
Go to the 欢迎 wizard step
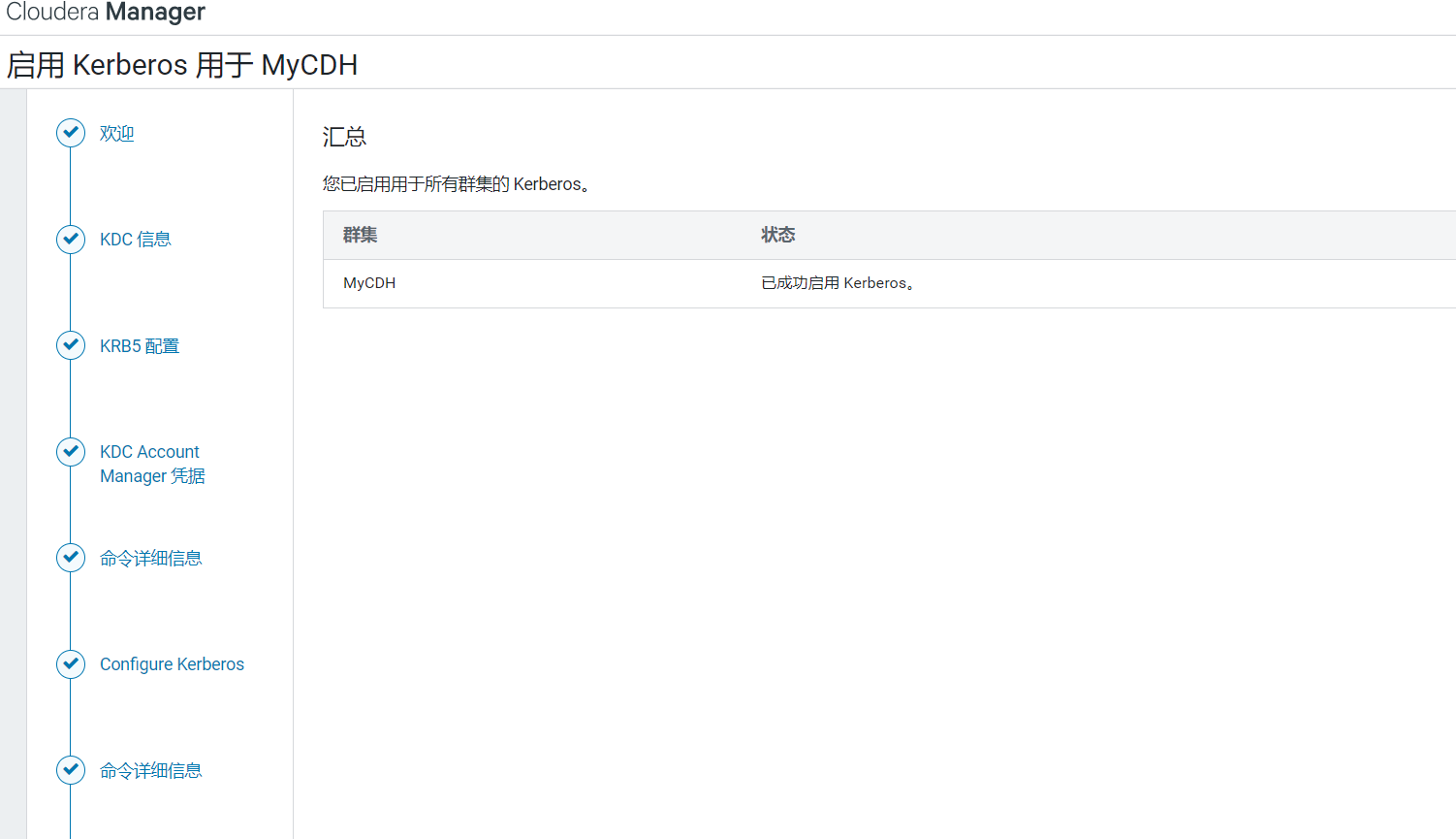pyautogui.click(x=117, y=134)
